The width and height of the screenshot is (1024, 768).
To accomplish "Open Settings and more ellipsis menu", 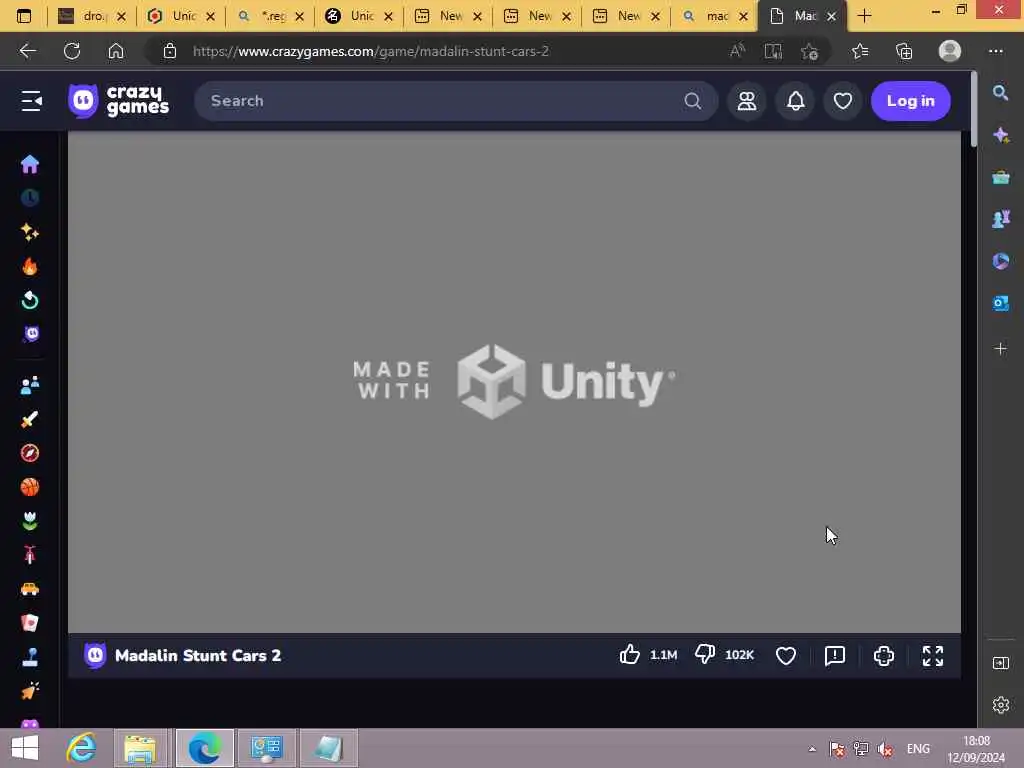I will [995, 51].
